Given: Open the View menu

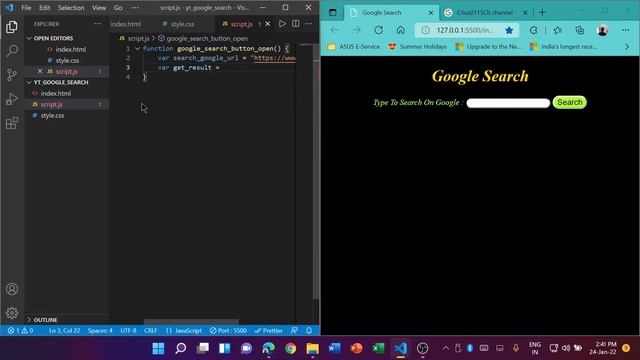Looking at the screenshot, I should [99, 8].
